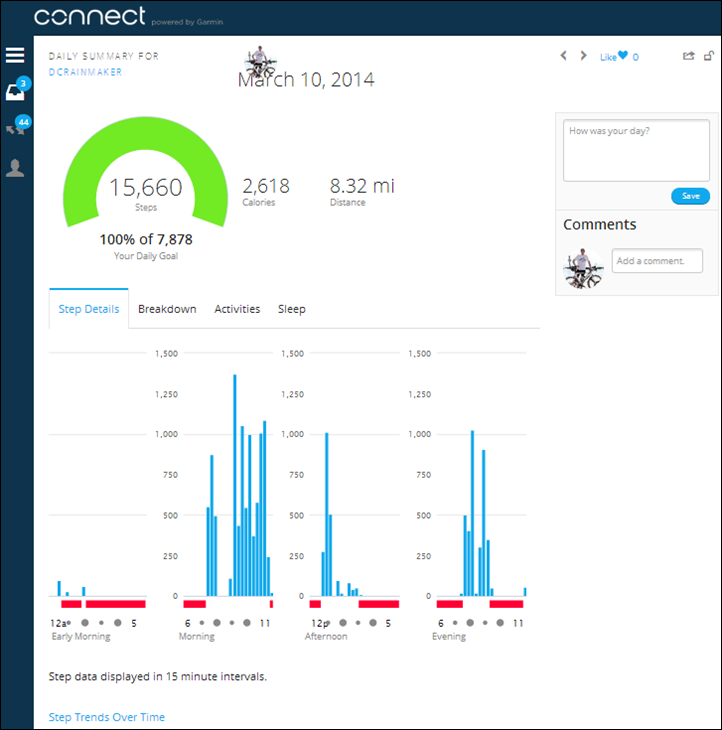This screenshot has height=730, width=722.
Task: Open the DCRAINMAKER profile link
Action: tap(85, 72)
